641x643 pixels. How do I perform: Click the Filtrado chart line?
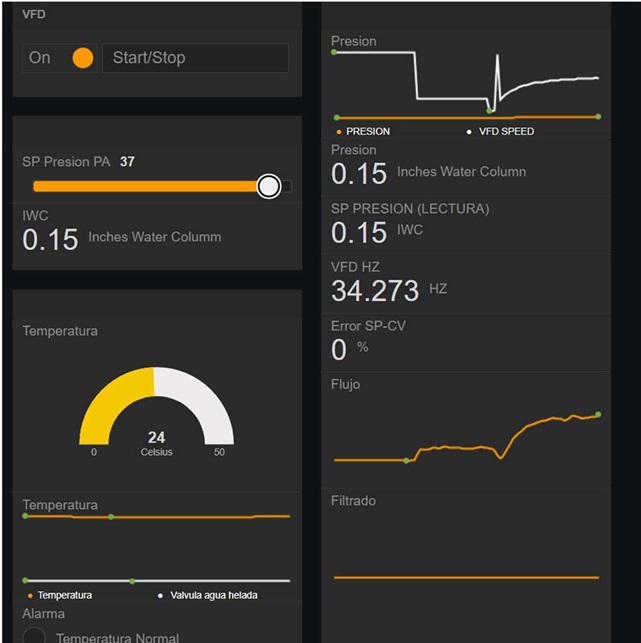point(466,577)
